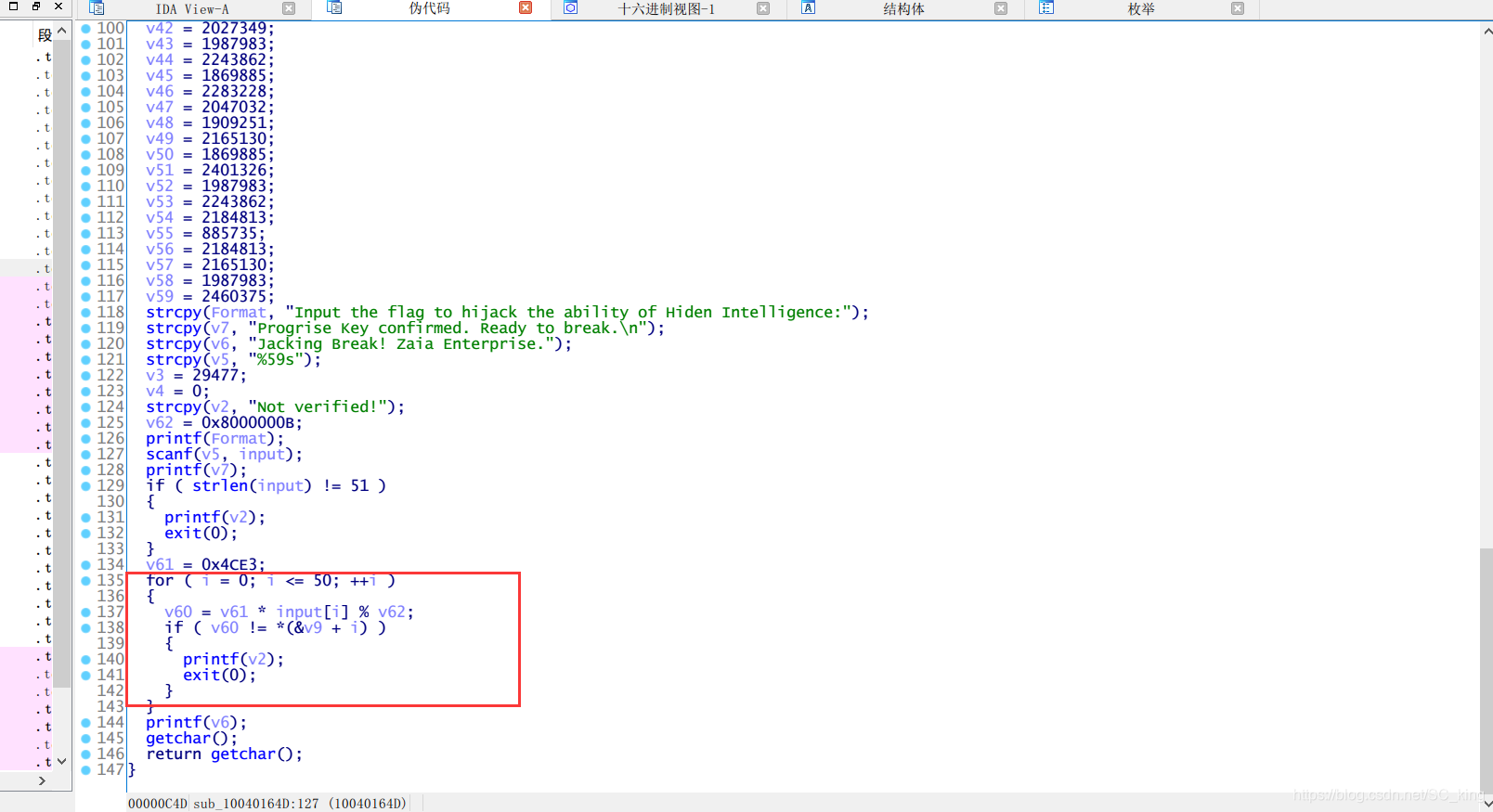
Task: Click return getchar() on line 146
Action: [220, 754]
